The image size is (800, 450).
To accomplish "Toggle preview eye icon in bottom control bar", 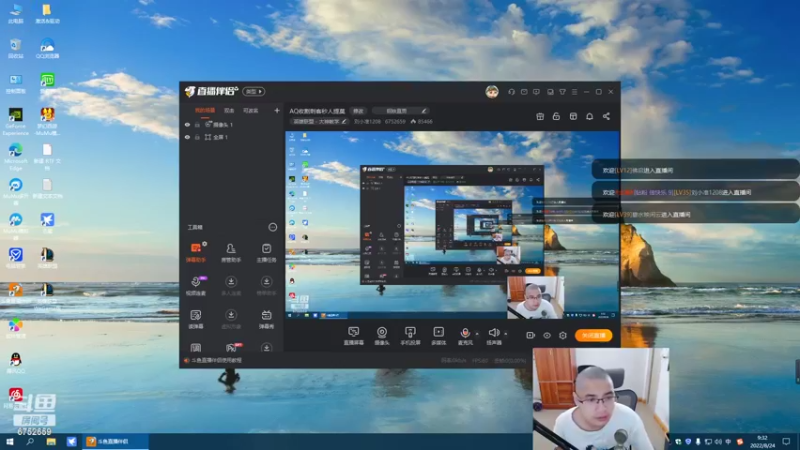I will pos(546,335).
